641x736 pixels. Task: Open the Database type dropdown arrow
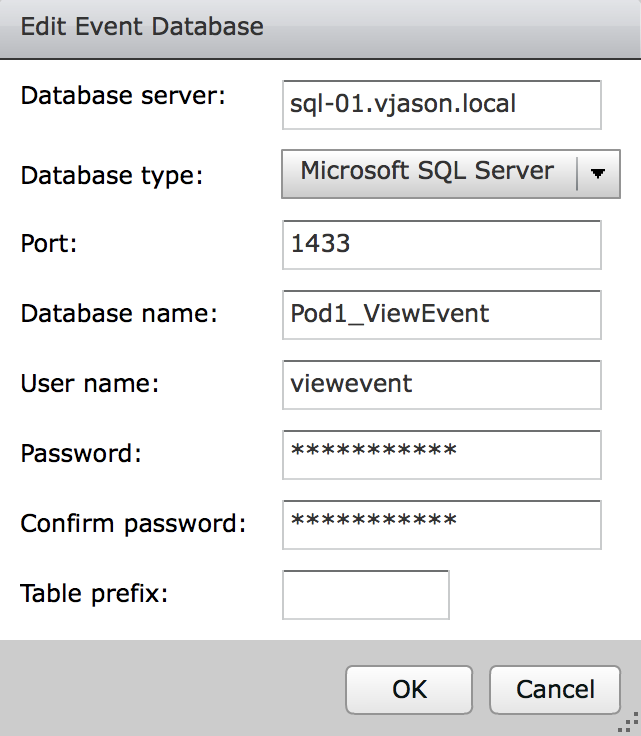pos(598,173)
